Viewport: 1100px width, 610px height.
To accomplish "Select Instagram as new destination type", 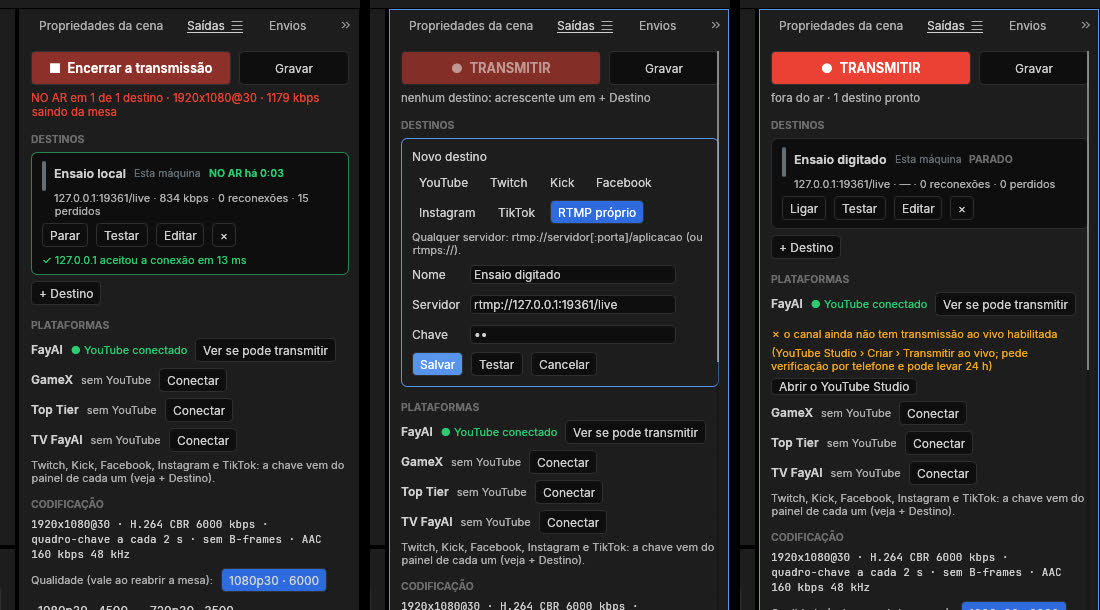I will pyautogui.click(x=447, y=212).
